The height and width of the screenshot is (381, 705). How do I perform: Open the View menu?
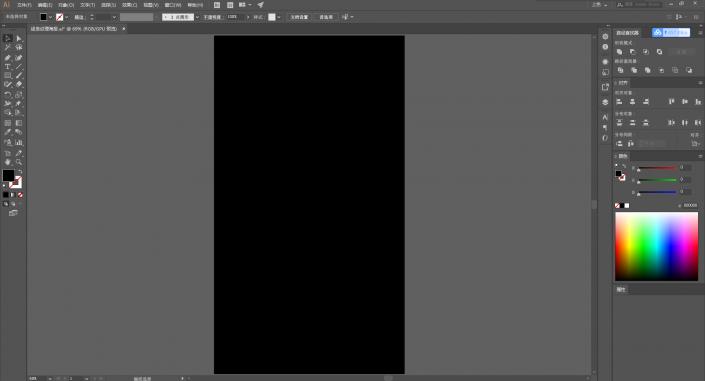pyautogui.click(x=151, y=5)
